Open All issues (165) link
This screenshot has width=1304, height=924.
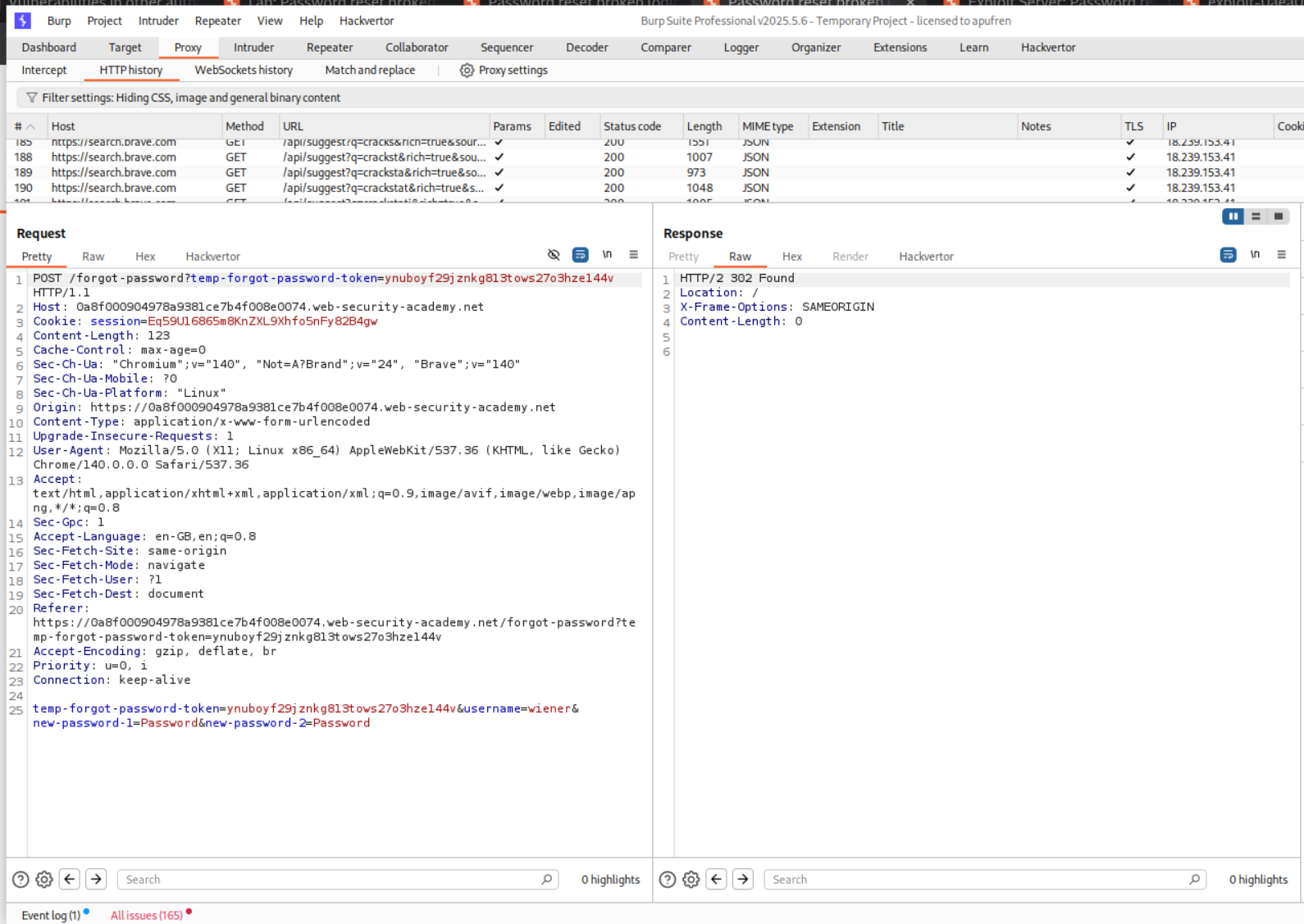147,915
